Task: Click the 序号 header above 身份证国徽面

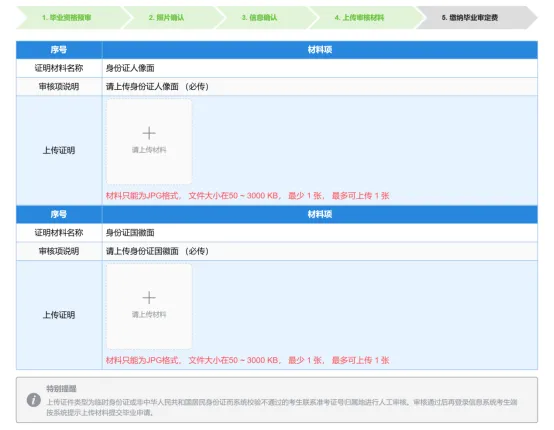Action: point(59,214)
